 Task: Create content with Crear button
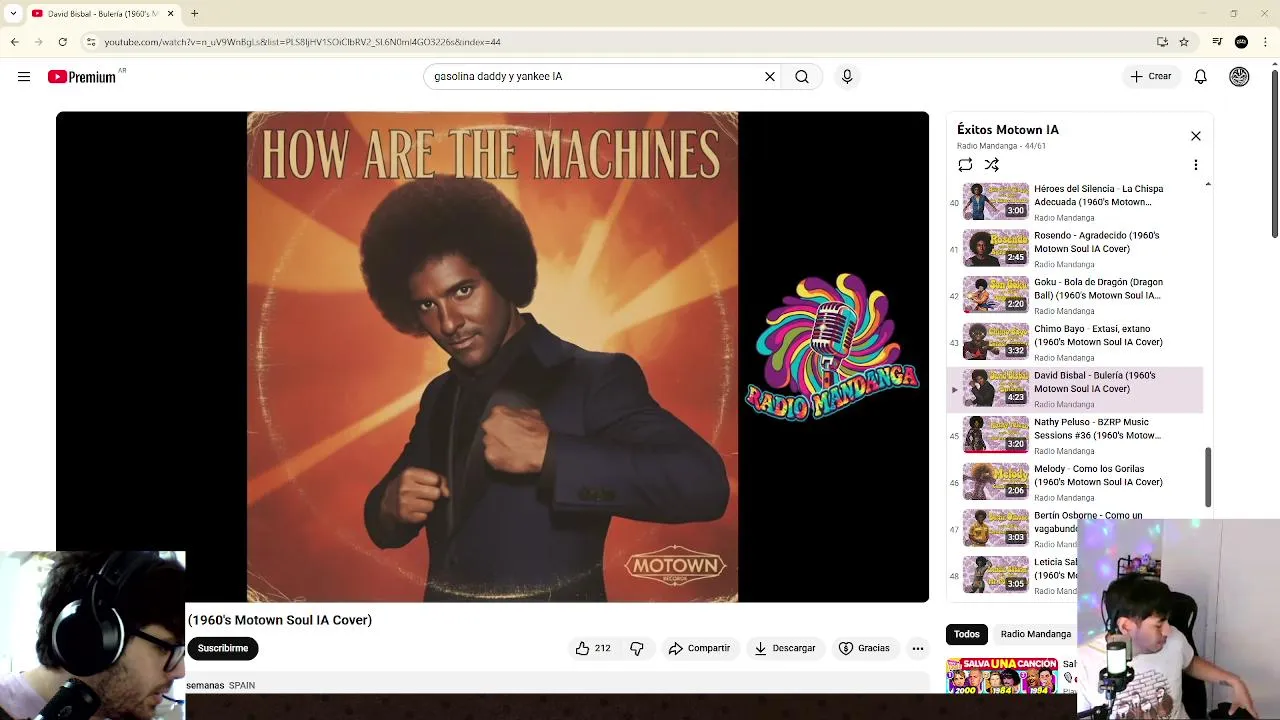coord(1151,76)
